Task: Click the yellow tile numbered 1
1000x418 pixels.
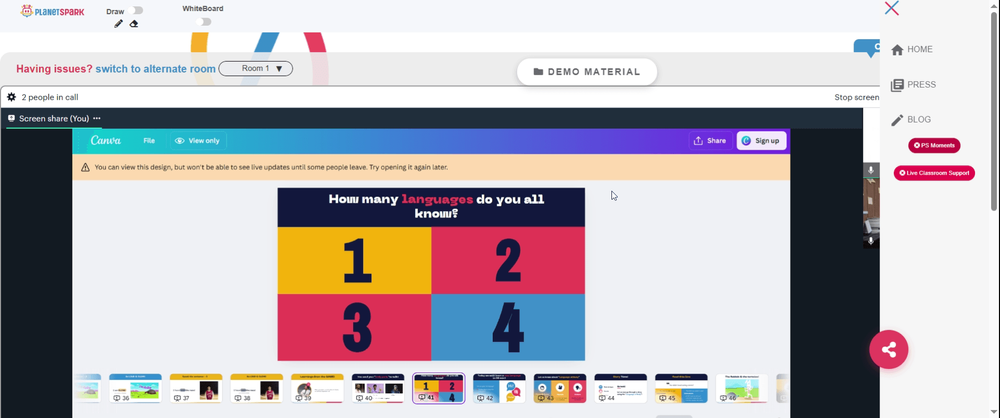Action: 355,260
